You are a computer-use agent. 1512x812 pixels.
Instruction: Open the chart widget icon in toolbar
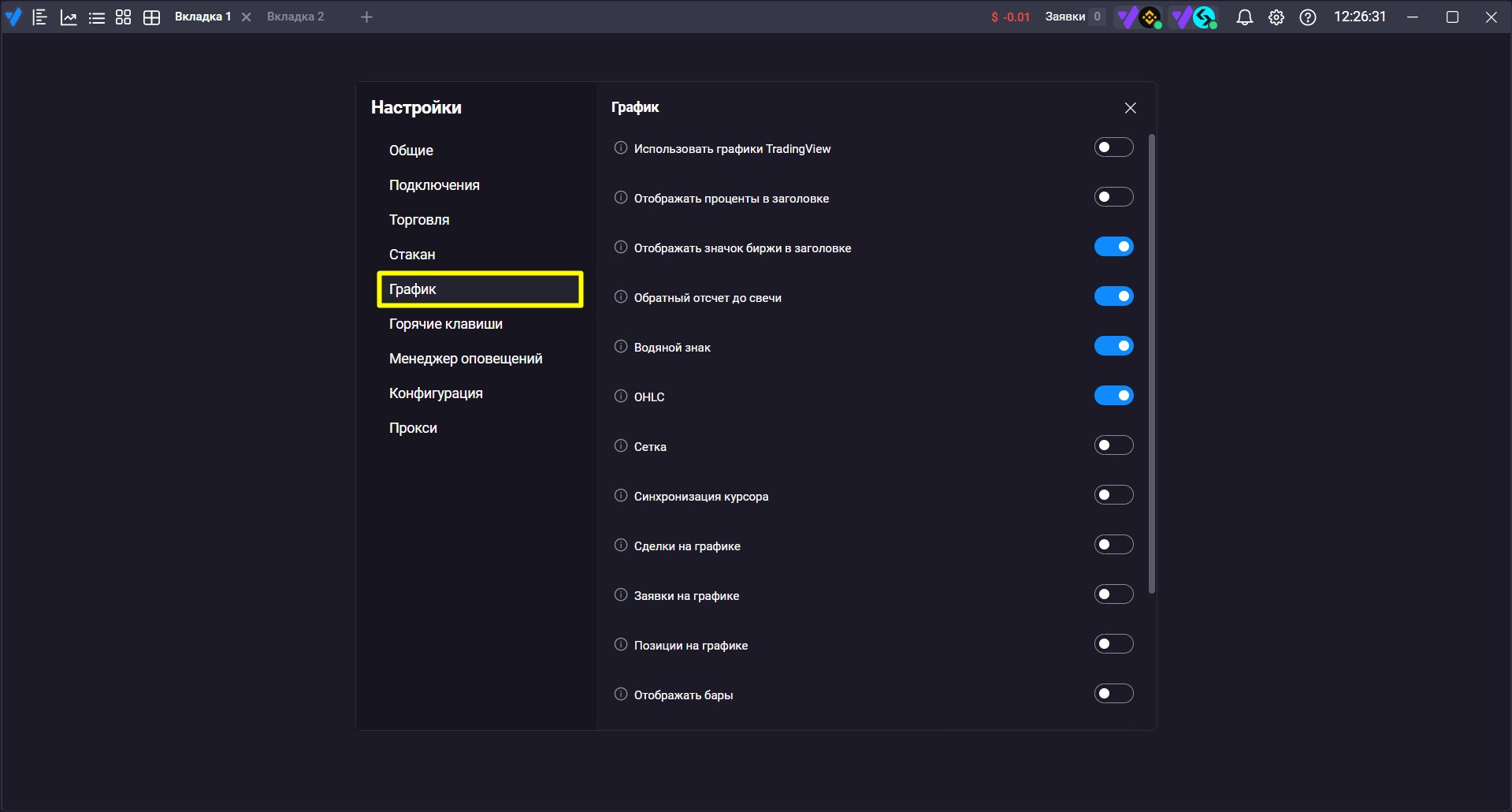pyautogui.click(x=69, y=17)
